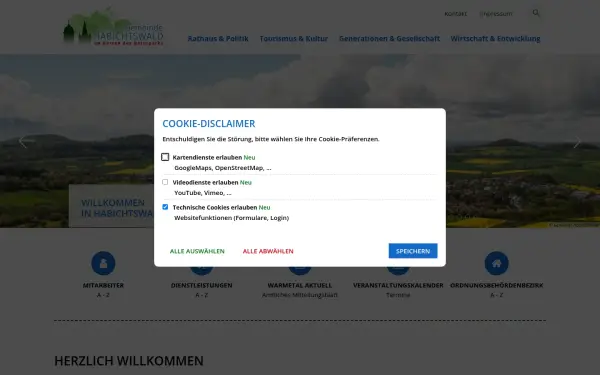Open the Tourismus & Kultur menu
This screenshot has width=600, height=375.
(294, 39)
